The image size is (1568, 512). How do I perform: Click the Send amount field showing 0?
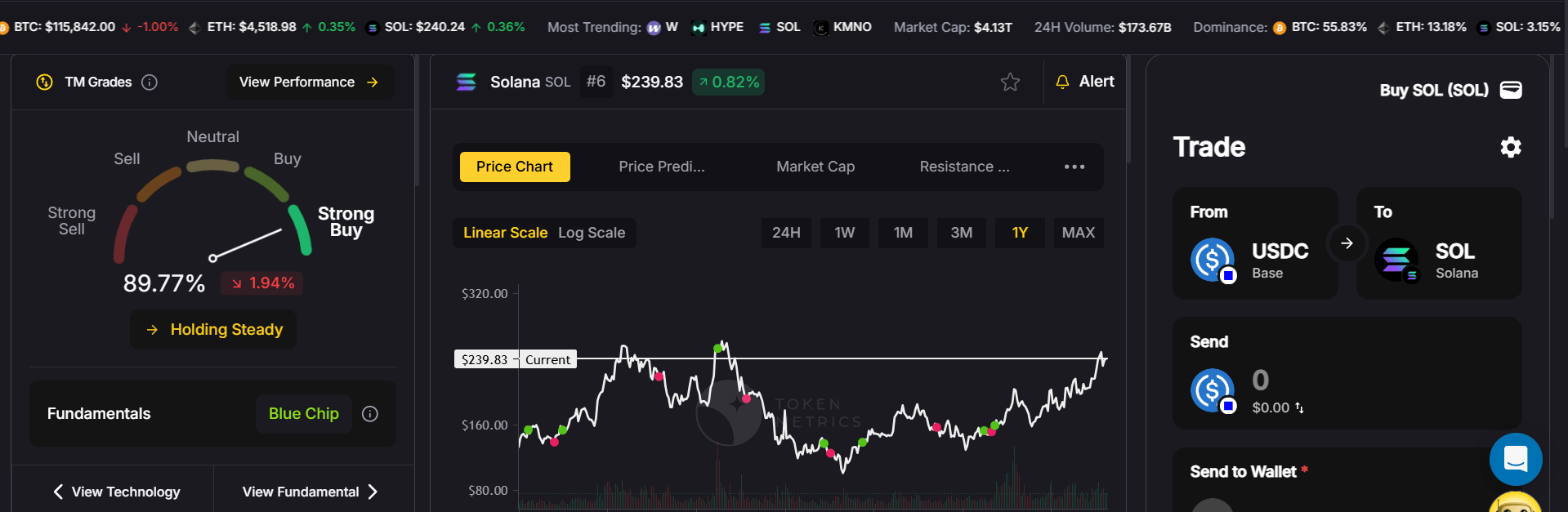coord(1261,380)
